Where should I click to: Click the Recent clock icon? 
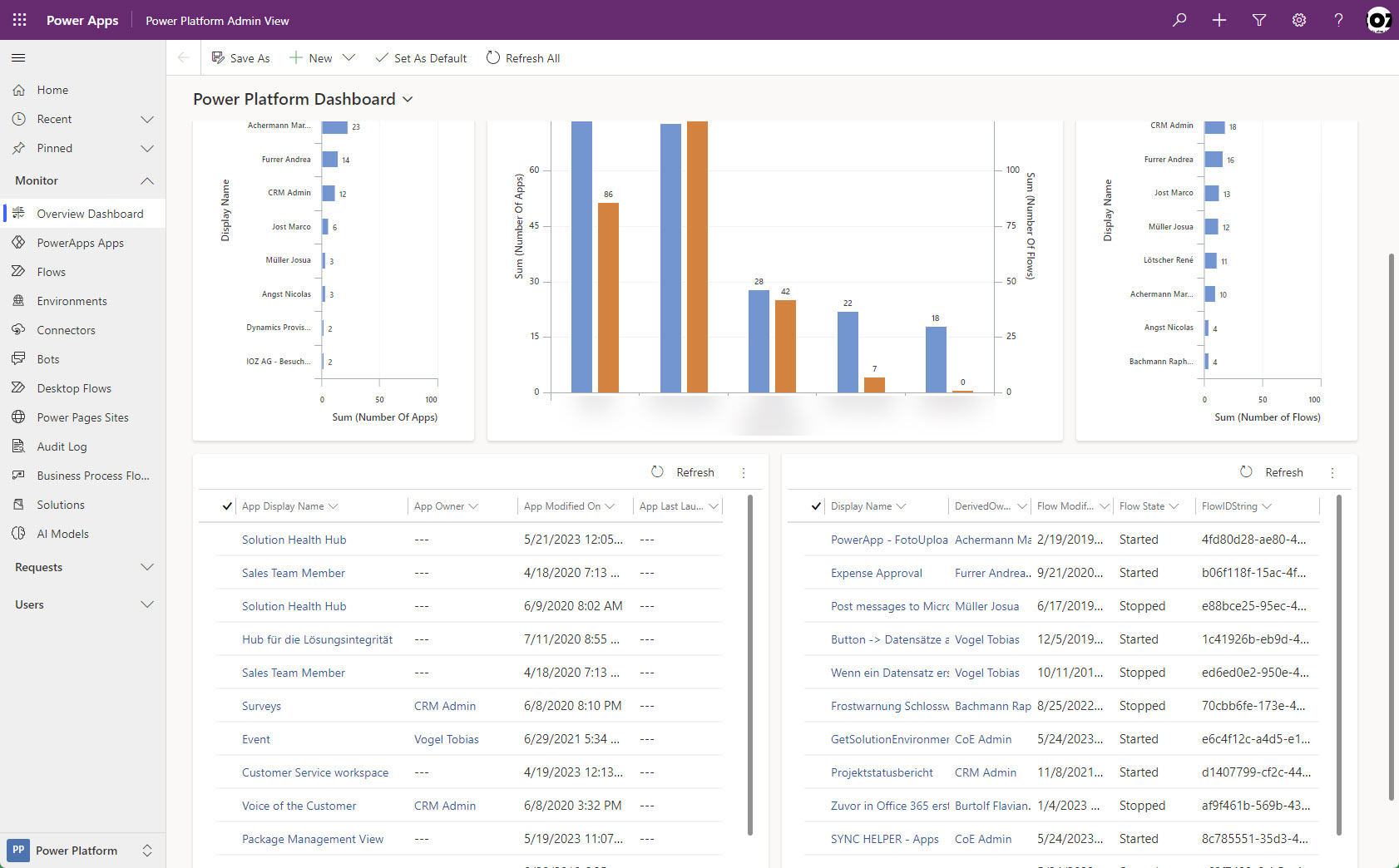18,119
